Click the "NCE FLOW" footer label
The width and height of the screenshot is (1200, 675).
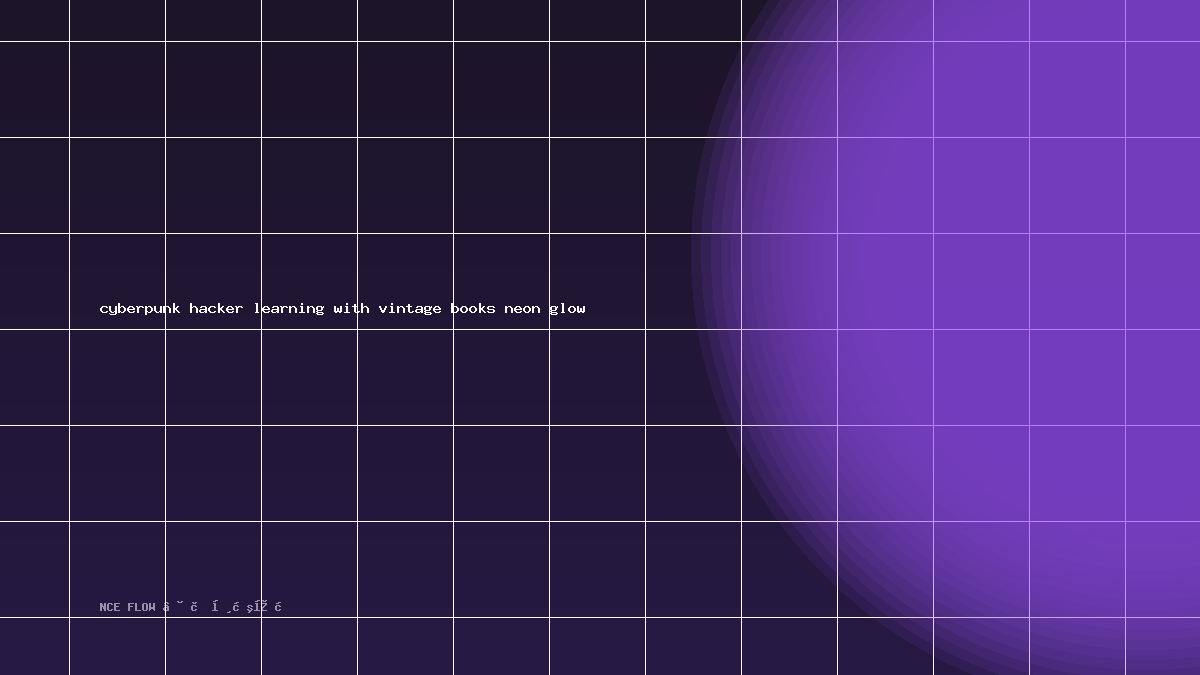pyautogui.click(x=127, y=607)
